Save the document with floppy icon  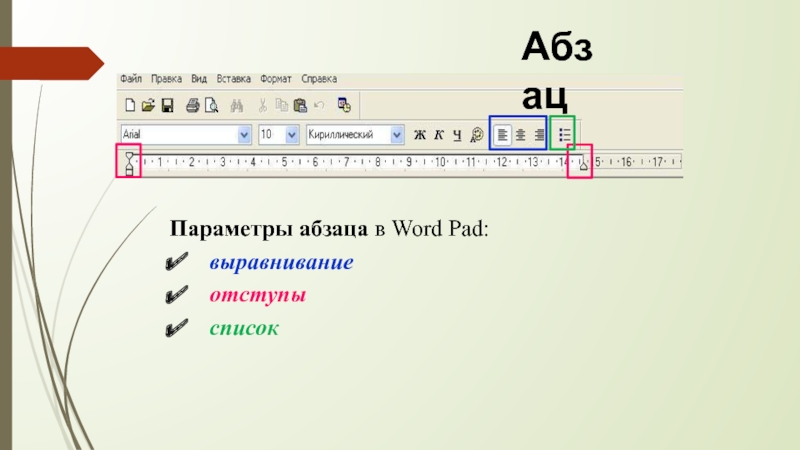pyautogui.click(x=167, y=104)
